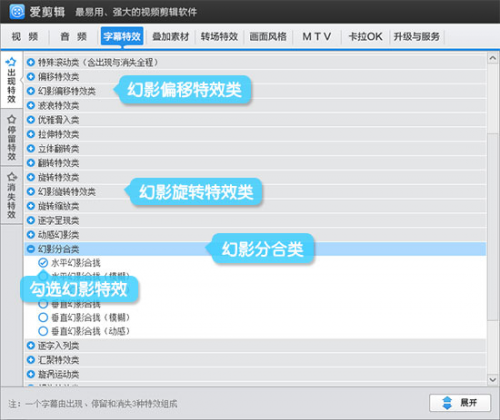Screen dimensions: 500x420
Task: Click the note text 一个字幕由出现、停留和消失3种特效组成
Action: (x=101, y=404)
